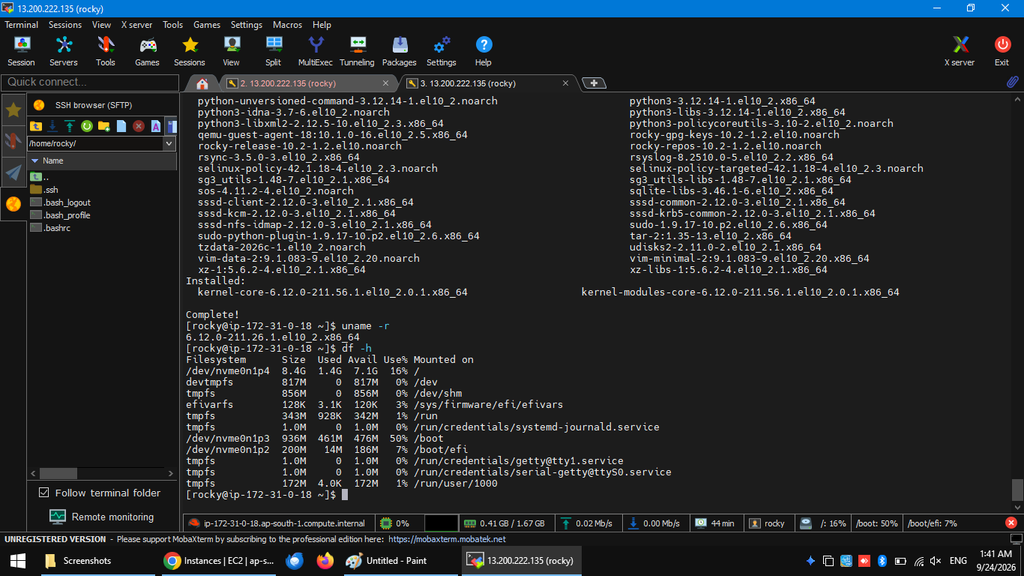Click the SFTP refresh folder icon
Viewport: 1024px width, 576px height.
point(87,126)
